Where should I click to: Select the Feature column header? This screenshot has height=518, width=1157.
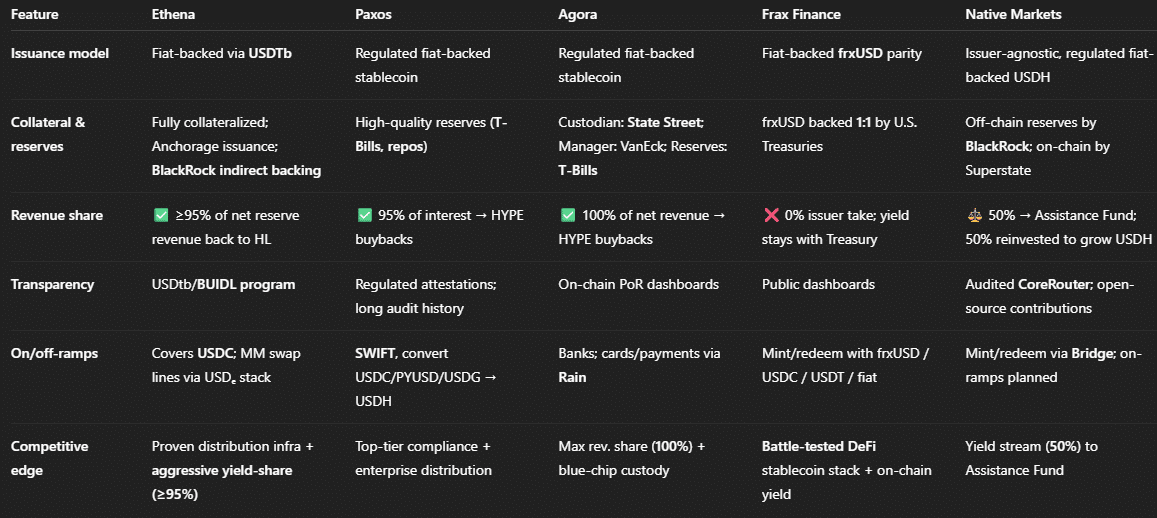pyautogui.click(x=35, y=15)
